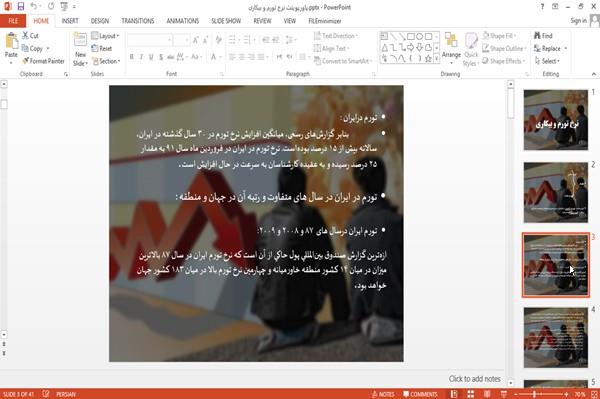The height and width of the screenshot is (399, 600).
Task: Switch to the SLIDE SHOW tab
Action: (226, 21)
